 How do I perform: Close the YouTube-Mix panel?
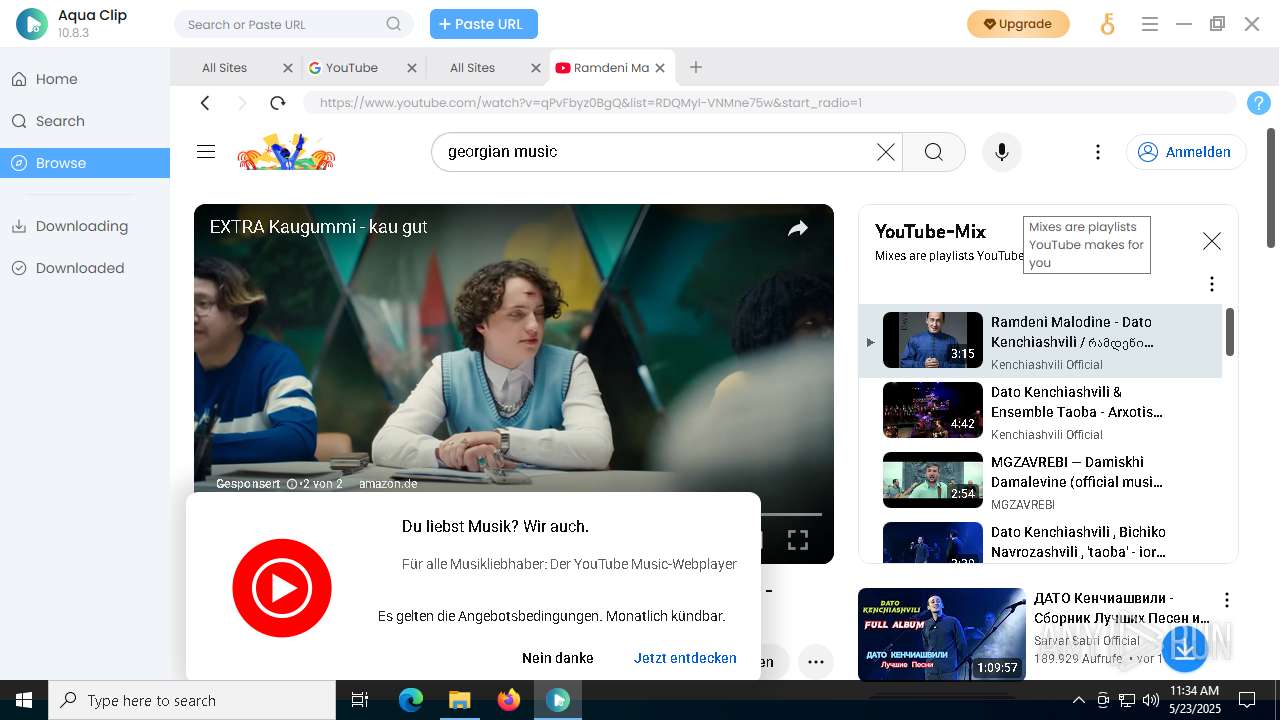tap(1212, 241)
